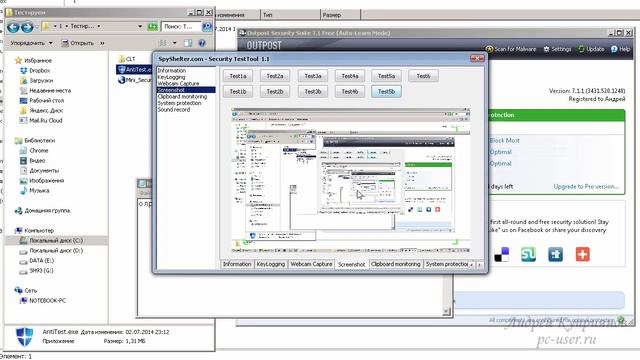Click the Delicious share icon in Outpost
This screenshot has height=360, width=640.
click(x=502, y=254)
